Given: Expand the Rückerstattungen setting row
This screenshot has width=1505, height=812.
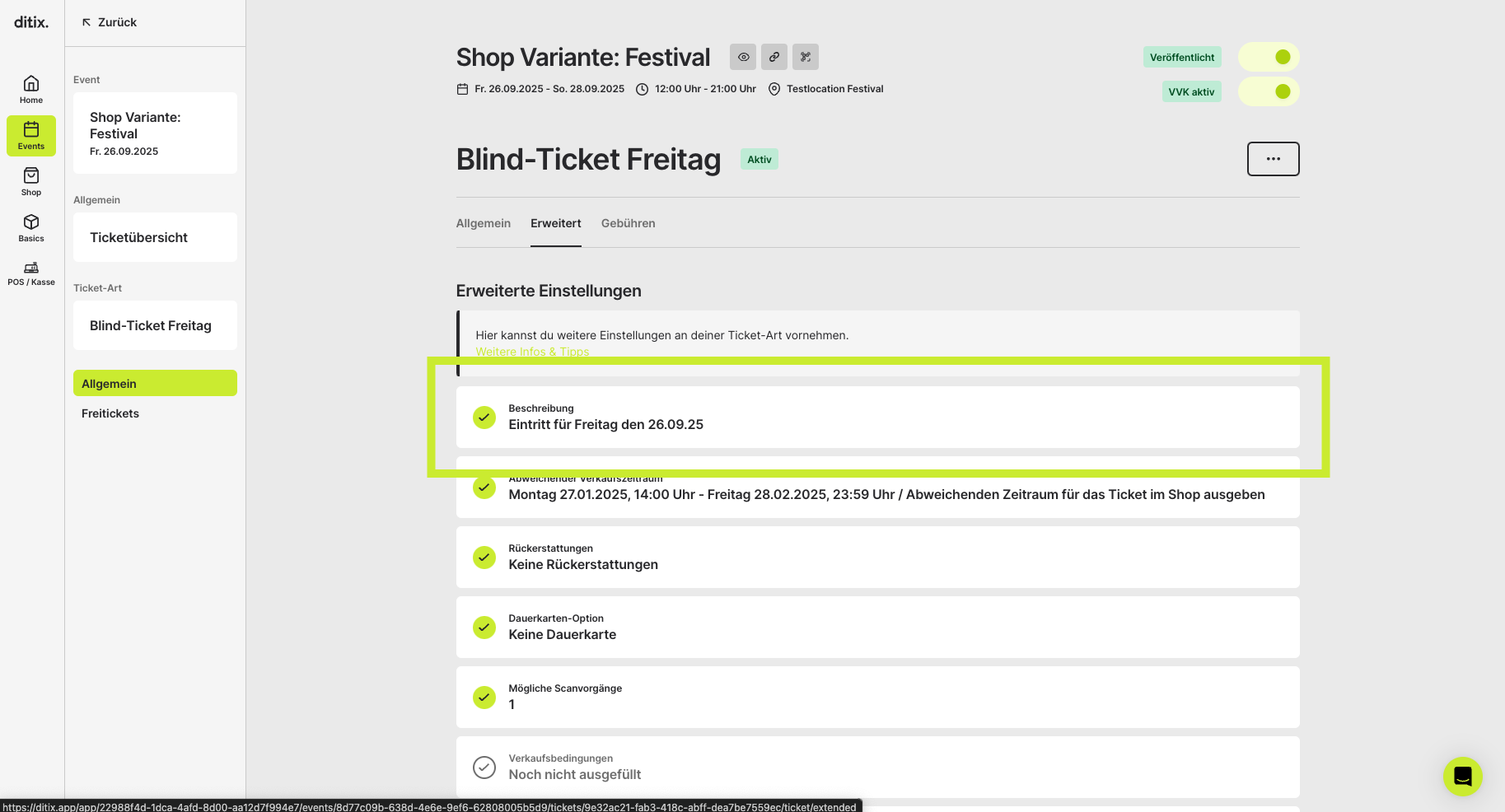Looking at the screenshot, I should pyautogui.click(x=877, y=557).
